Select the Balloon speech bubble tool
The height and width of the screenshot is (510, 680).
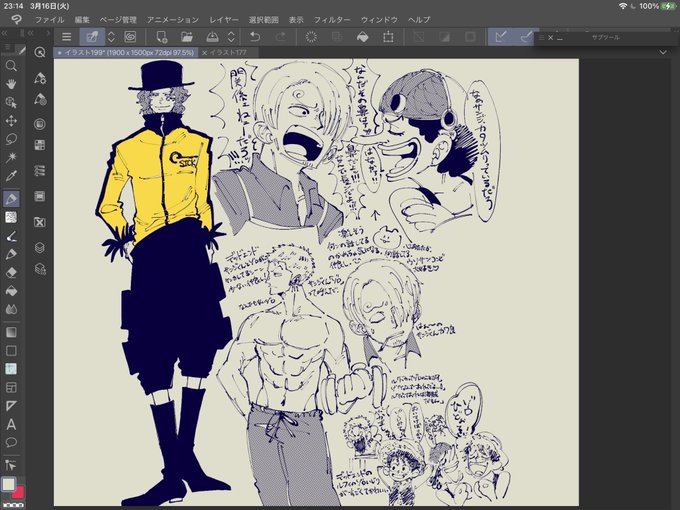pos(11,442)
